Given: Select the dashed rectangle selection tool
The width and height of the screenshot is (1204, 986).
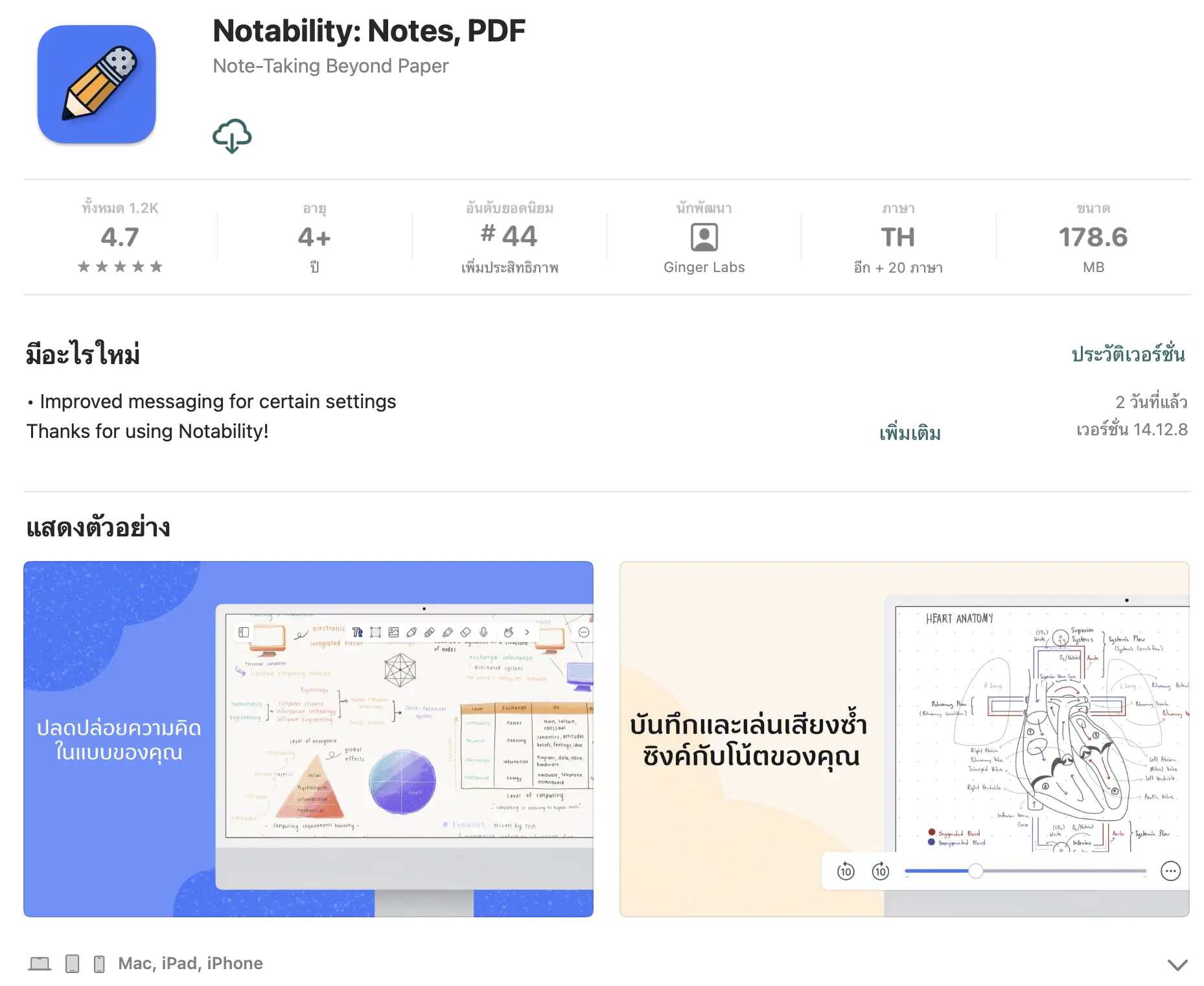Looking at the screenshot, I should 375,632.
